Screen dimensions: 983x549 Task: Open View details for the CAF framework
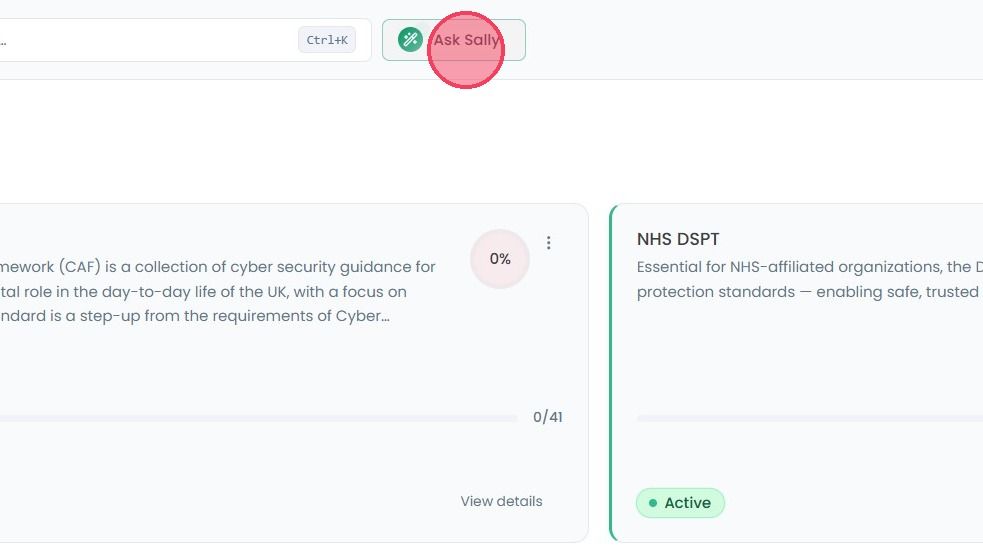(x=501, y=501)
